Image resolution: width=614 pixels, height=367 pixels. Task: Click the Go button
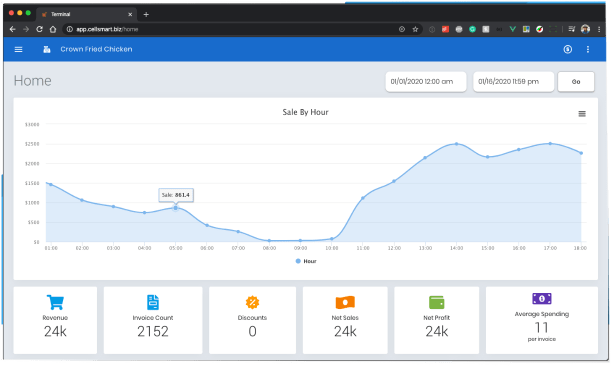(576, 81)
